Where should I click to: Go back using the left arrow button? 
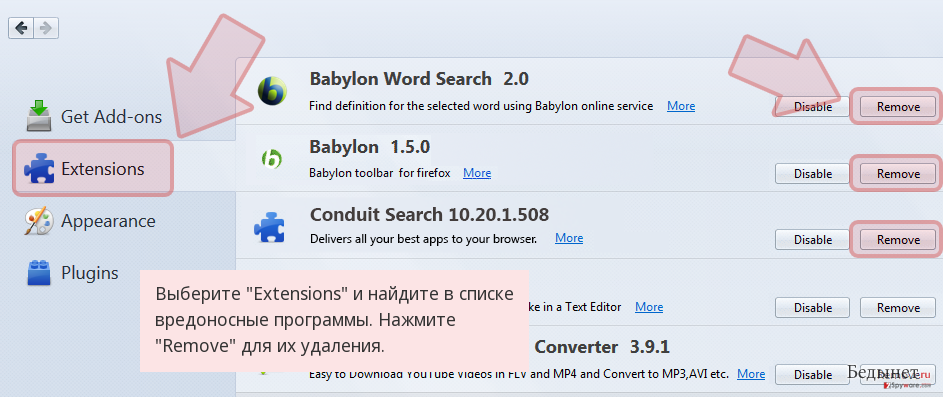click(21, 28)
